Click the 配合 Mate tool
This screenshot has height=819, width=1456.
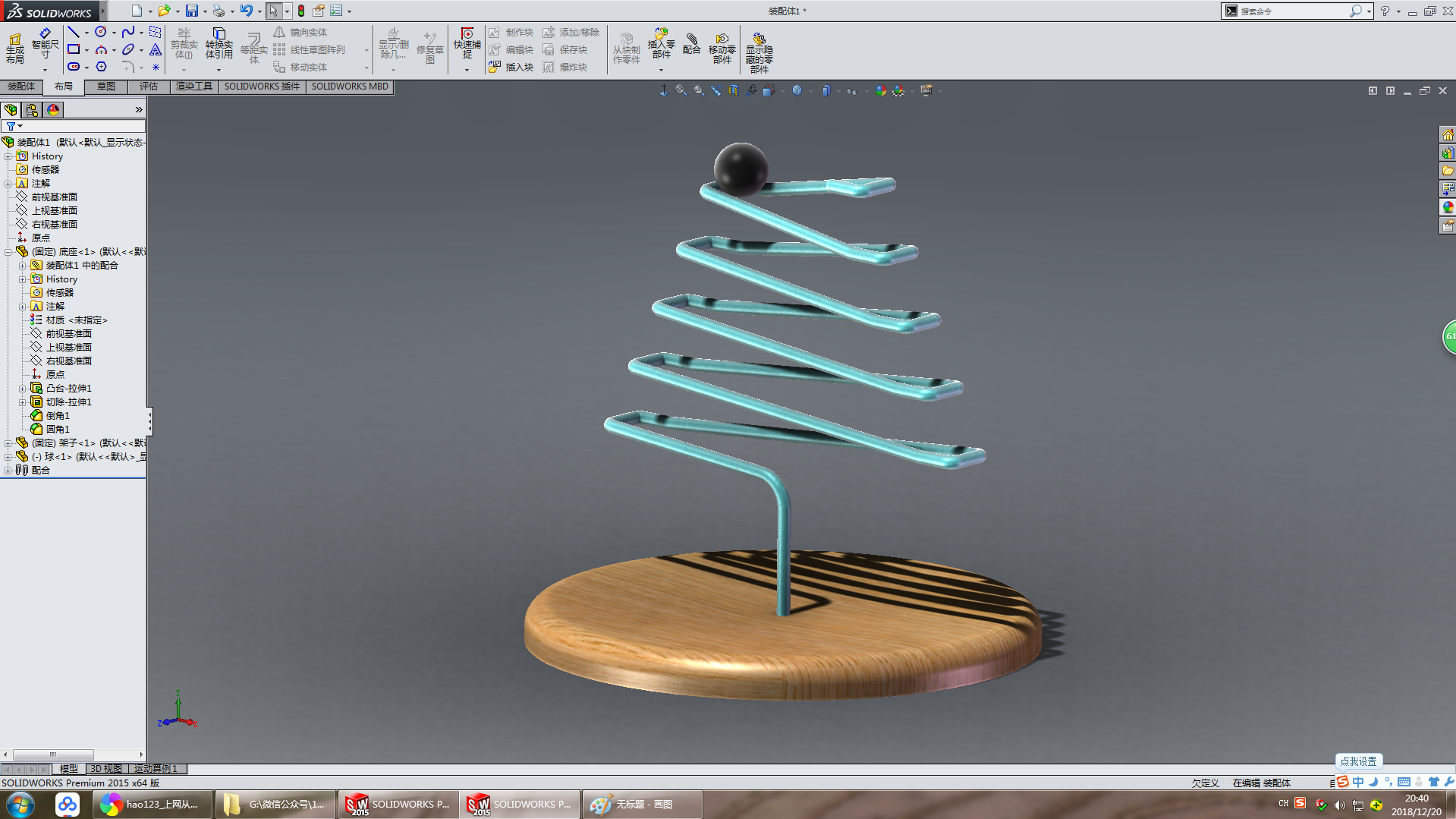coord(691,44)
